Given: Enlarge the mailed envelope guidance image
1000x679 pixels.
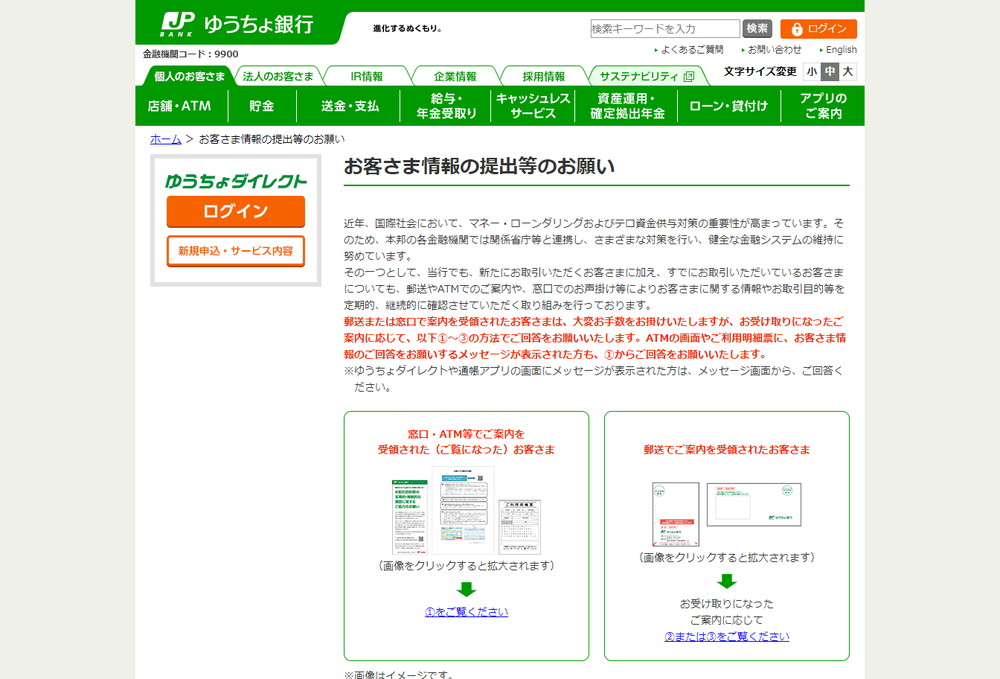Looking at the screenshot, I should 726,514.
